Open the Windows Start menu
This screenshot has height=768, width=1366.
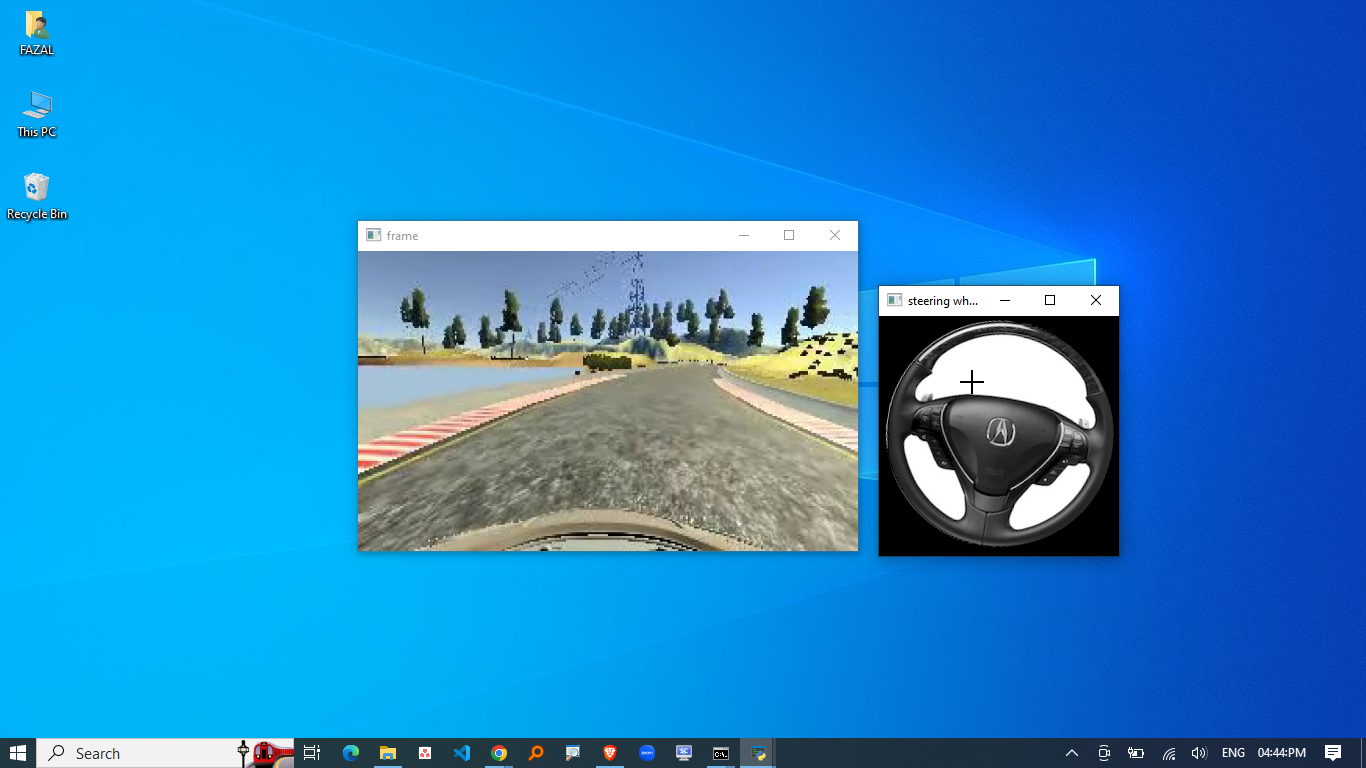[18, 753]
